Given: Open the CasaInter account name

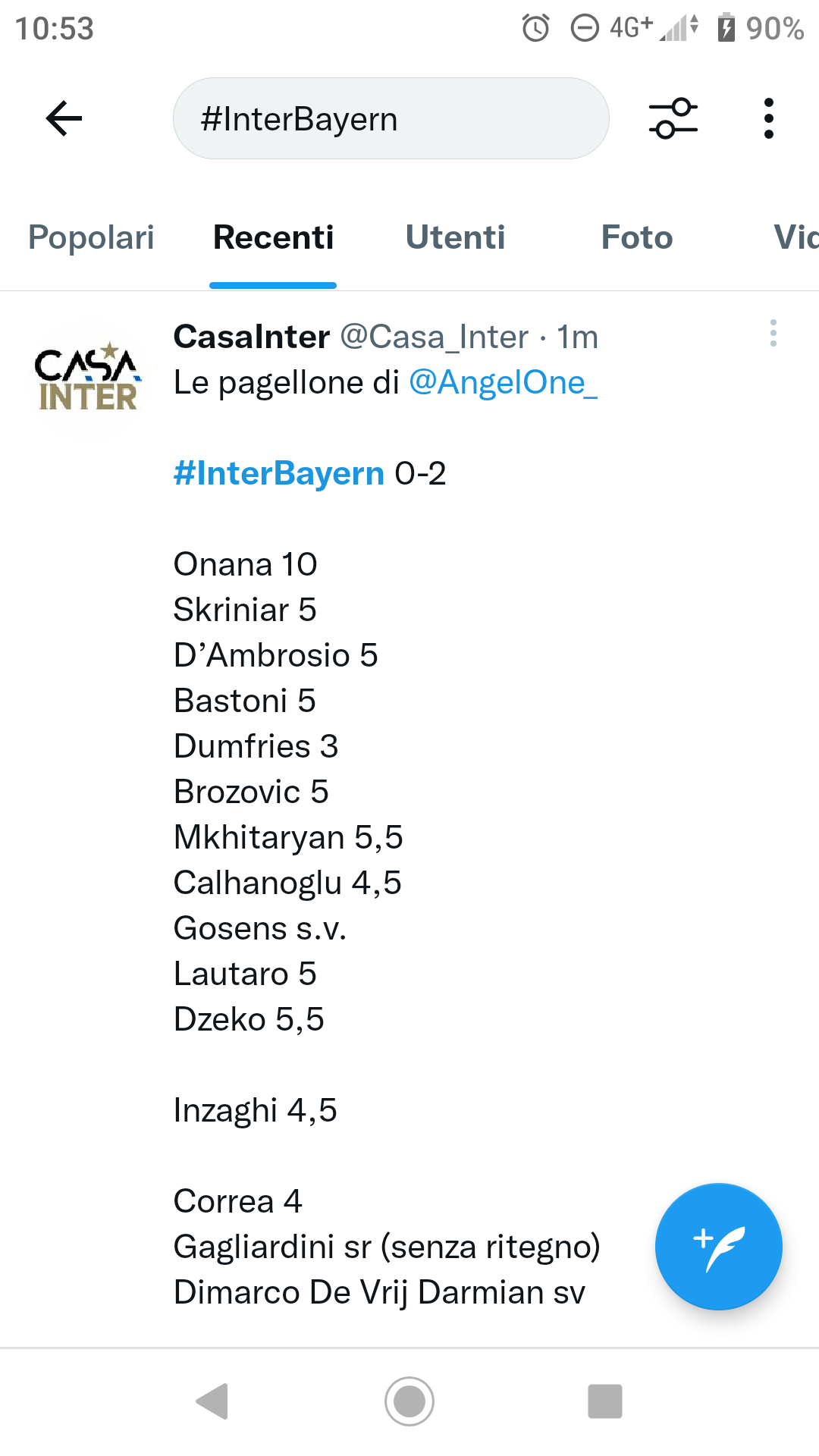Looking at the screenshot, I should (252, 337).
